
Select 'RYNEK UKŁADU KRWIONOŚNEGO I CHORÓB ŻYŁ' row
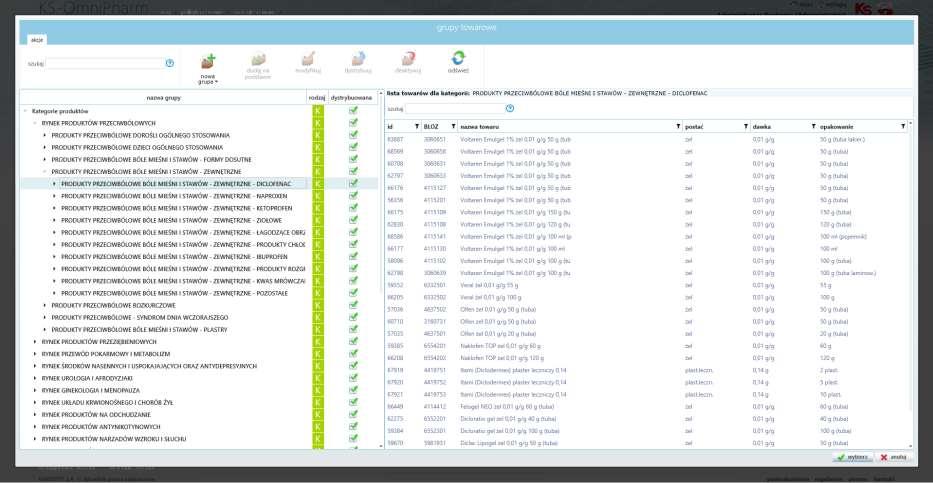[x=107, y=403]
